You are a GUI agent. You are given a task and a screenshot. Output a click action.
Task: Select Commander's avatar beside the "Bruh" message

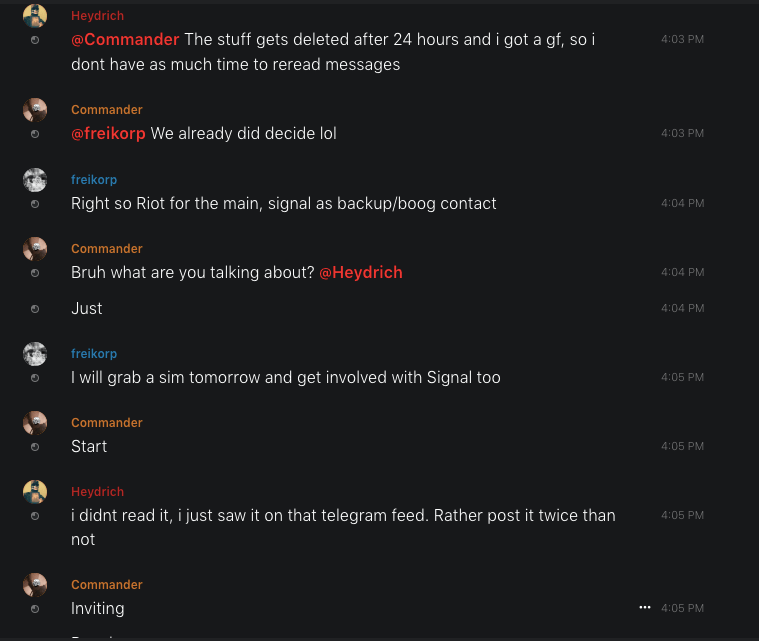point(35,249)
